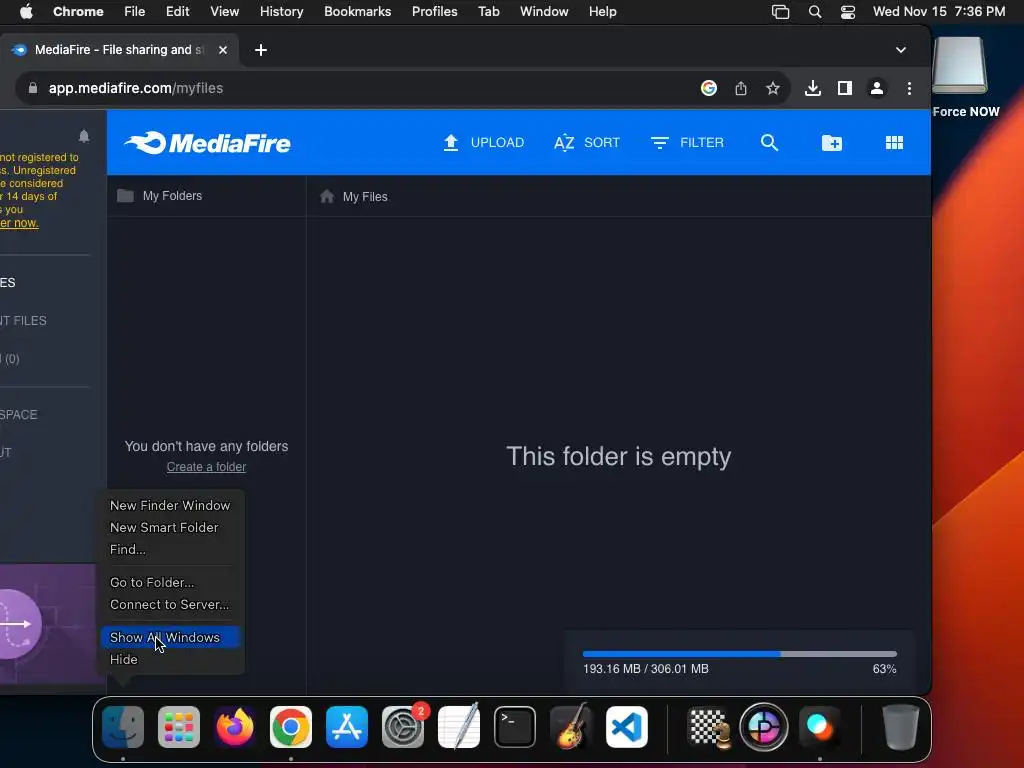Click the UPLOAD button
The height and width of the screenshot is (768, 1024).
[483, 142]
